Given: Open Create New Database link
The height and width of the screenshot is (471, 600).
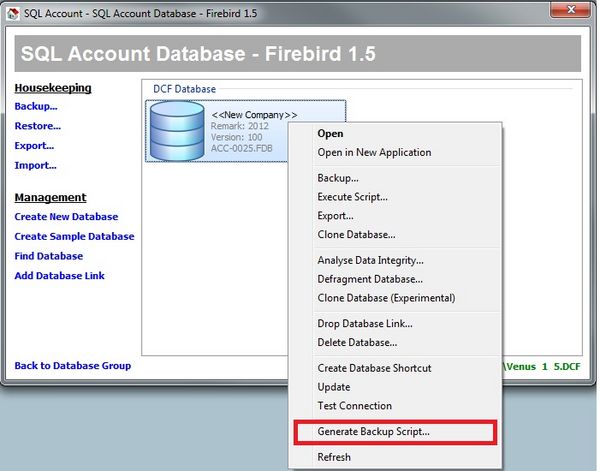Looking at the screenshot, I should (66, 217).
